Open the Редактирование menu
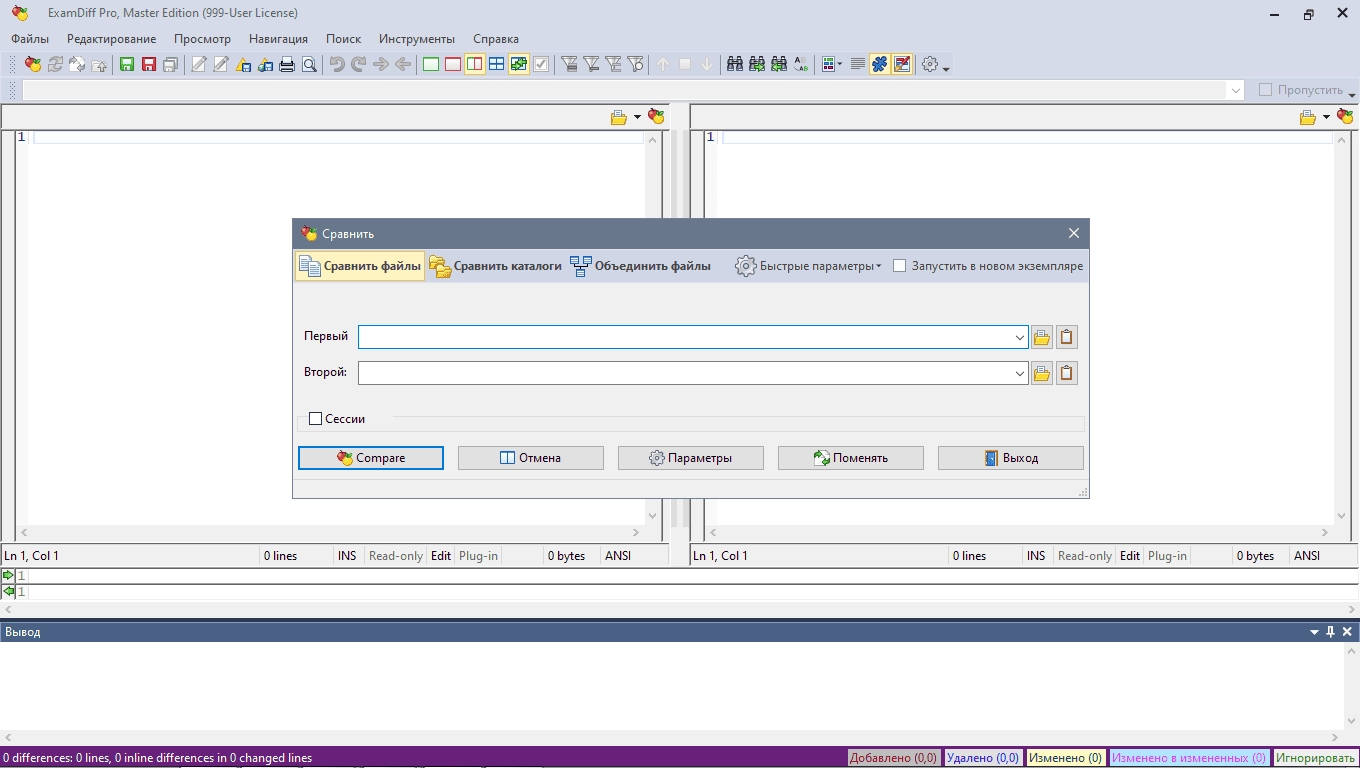 click(x=111, y=39)
